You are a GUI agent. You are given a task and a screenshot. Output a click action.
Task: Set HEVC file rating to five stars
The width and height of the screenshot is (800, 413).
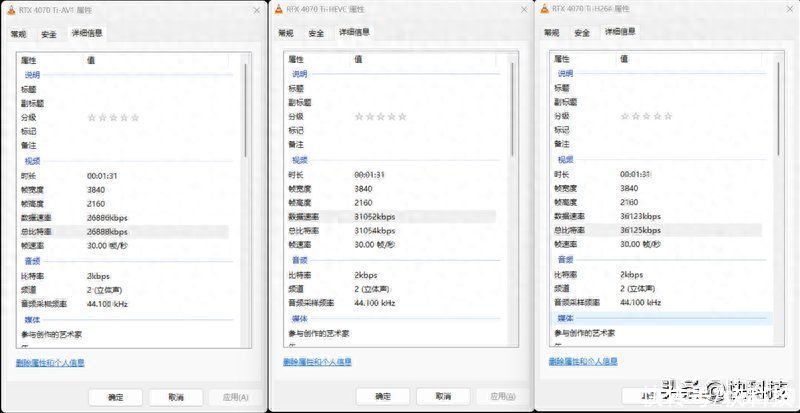(402, 117)
